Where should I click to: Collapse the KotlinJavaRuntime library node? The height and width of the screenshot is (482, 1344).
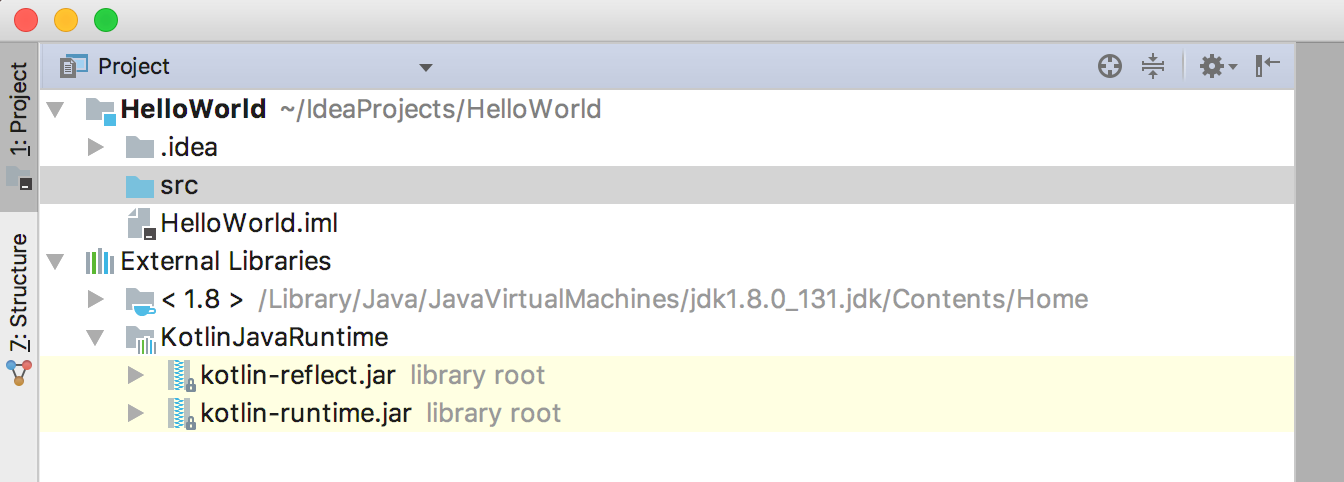coord(96,338)
